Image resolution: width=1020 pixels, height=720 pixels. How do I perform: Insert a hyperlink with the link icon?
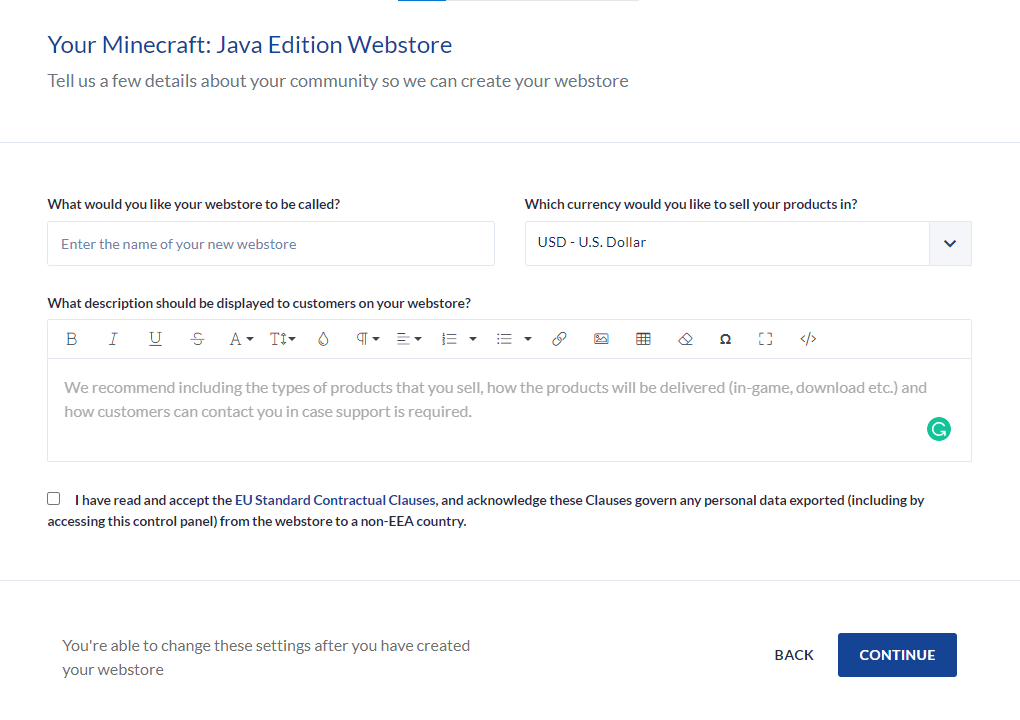tap(559, 339)
